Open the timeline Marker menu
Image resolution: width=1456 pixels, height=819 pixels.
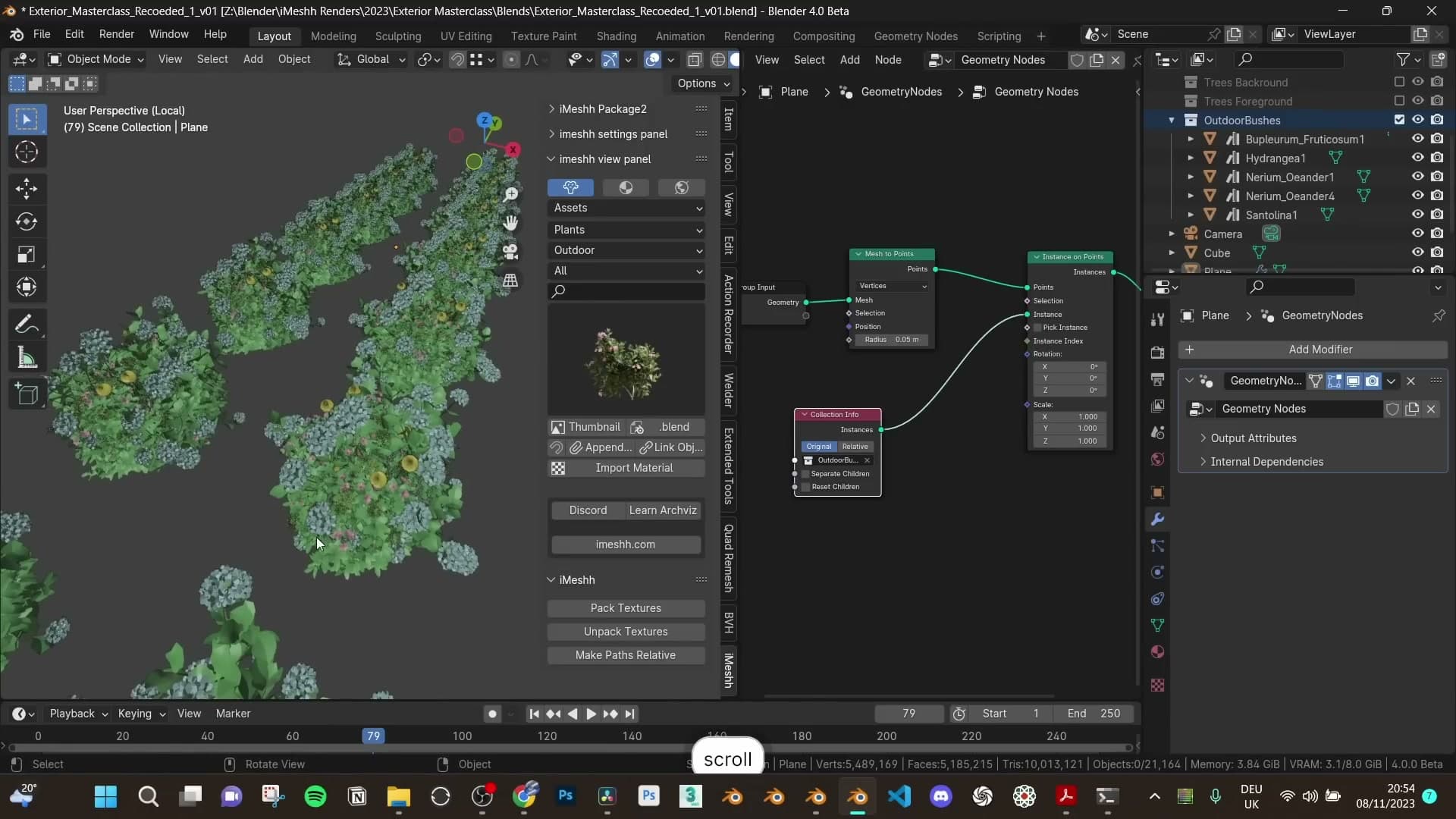point(233,714)
